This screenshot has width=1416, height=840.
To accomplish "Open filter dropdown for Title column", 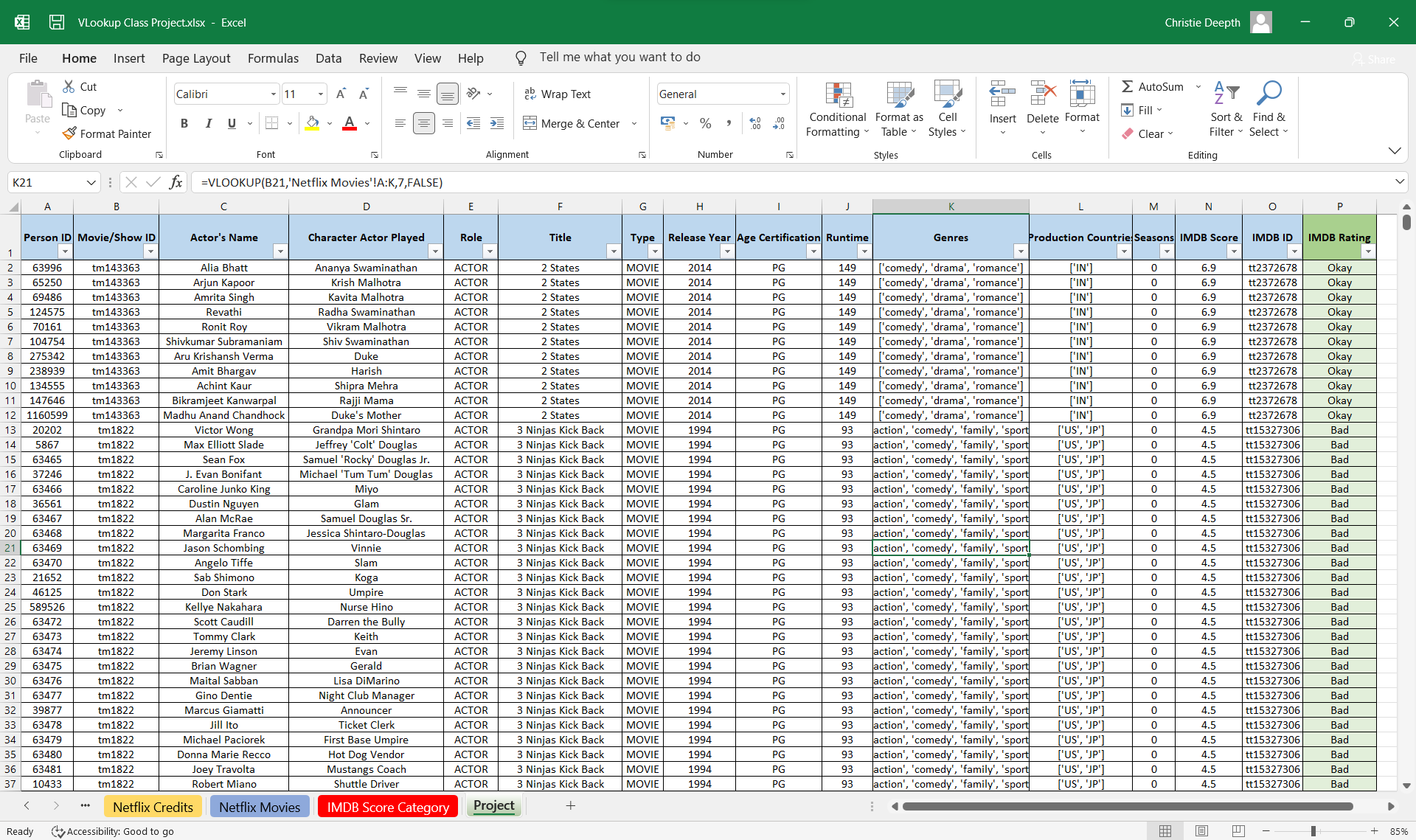I will tap(613, 251).
